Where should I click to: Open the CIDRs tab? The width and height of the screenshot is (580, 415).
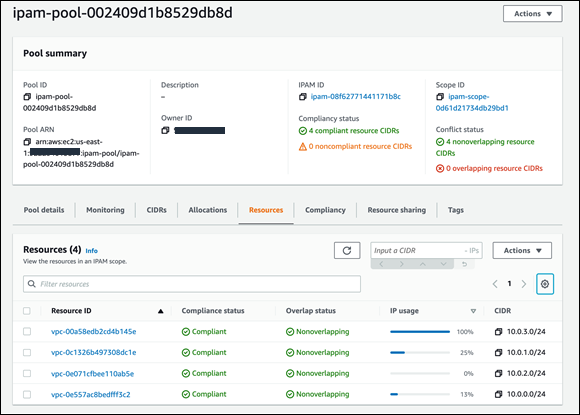tap(156, 210)
